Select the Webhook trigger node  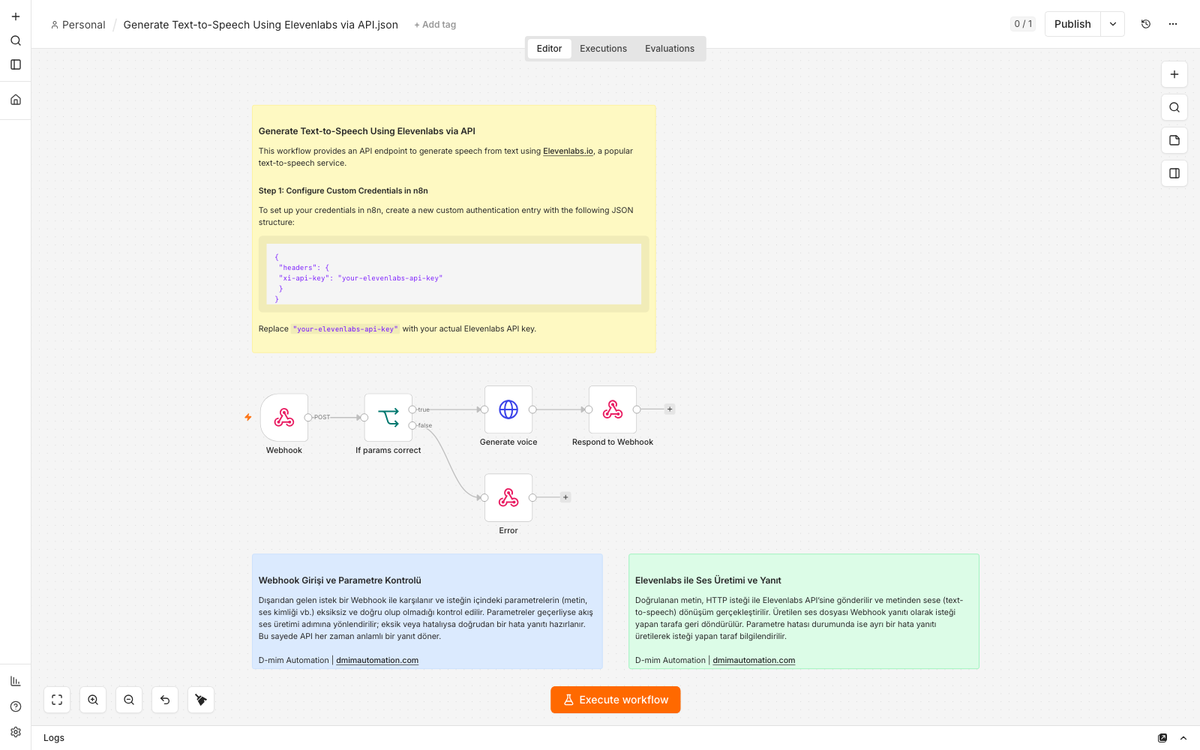tap(284, 417)
